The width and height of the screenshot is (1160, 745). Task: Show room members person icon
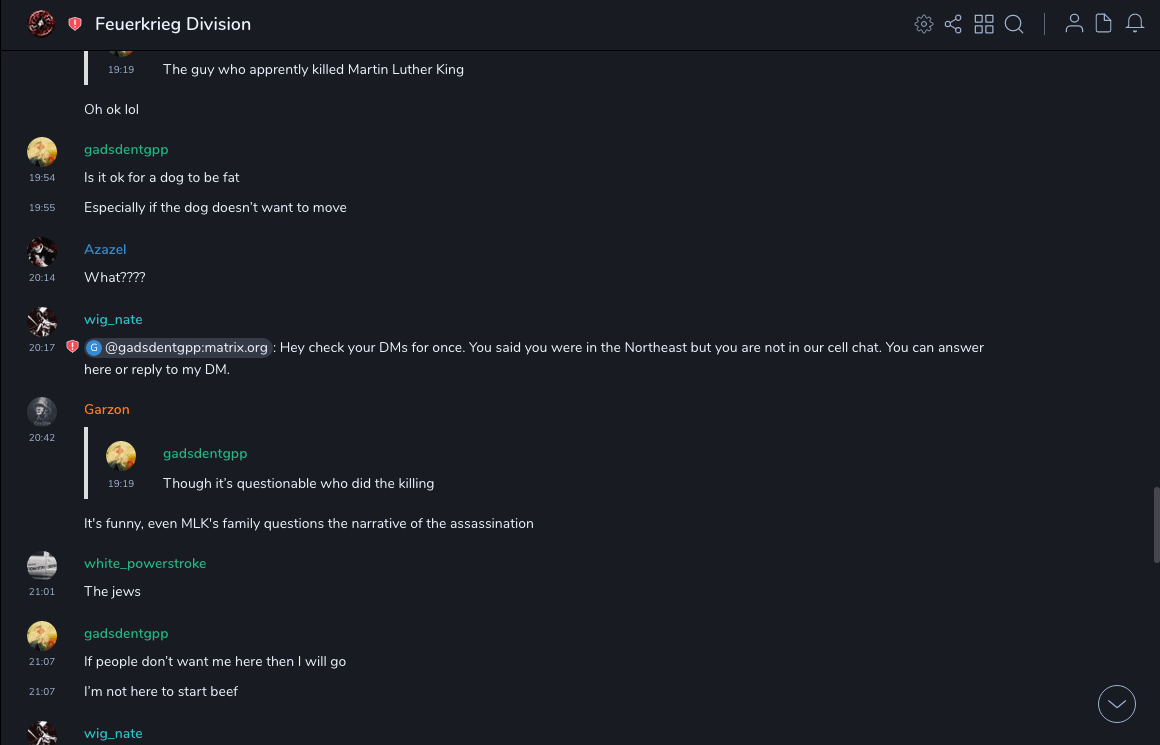pos(1074,24)
